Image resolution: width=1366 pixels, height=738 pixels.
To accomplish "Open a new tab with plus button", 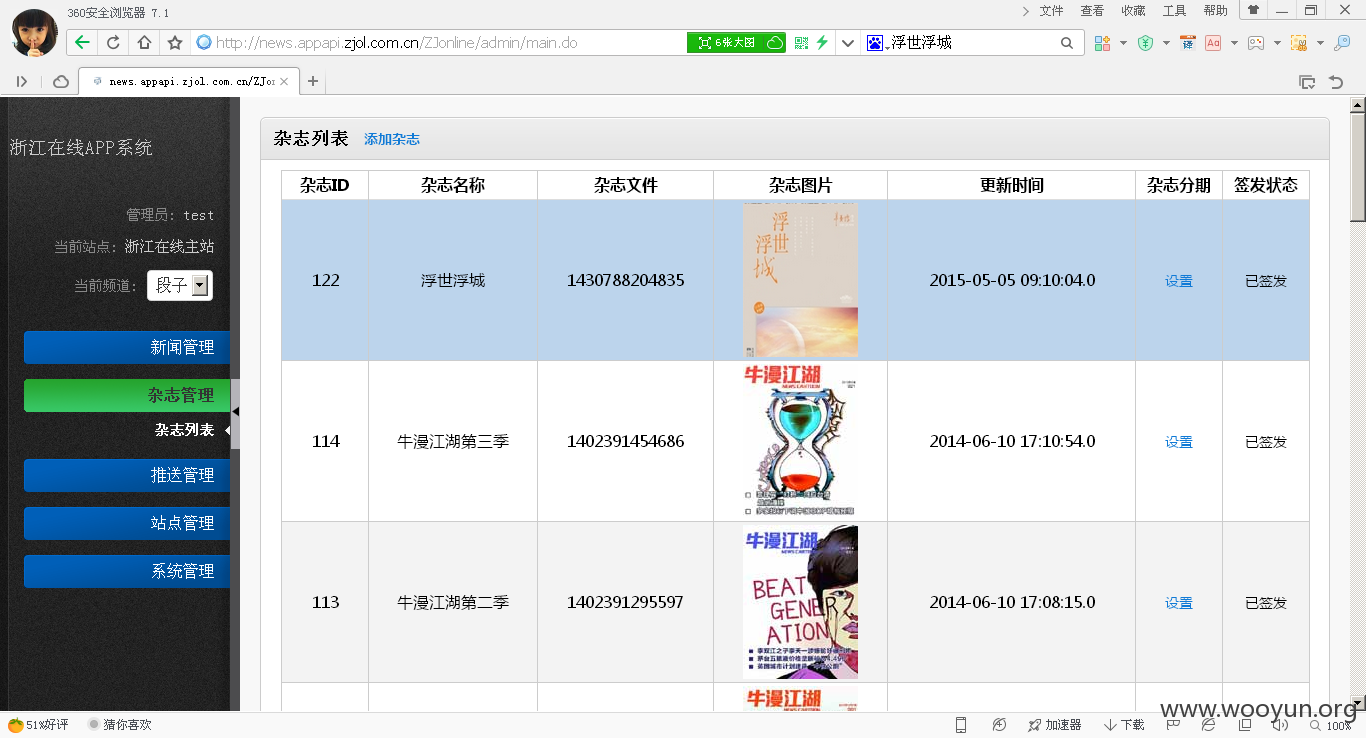I will pyautogui.click(x=313, y=82).
